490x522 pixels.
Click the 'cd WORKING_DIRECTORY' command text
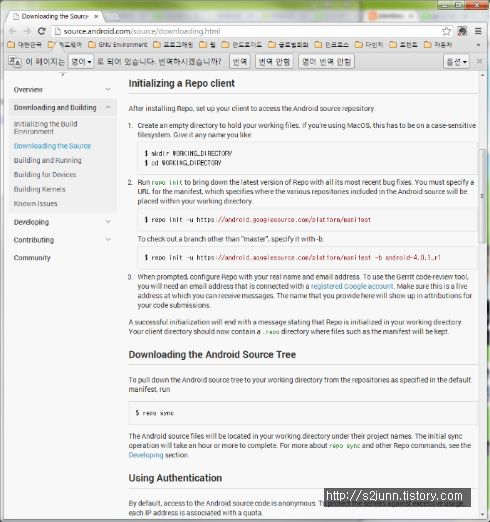[x=183, y=163]
